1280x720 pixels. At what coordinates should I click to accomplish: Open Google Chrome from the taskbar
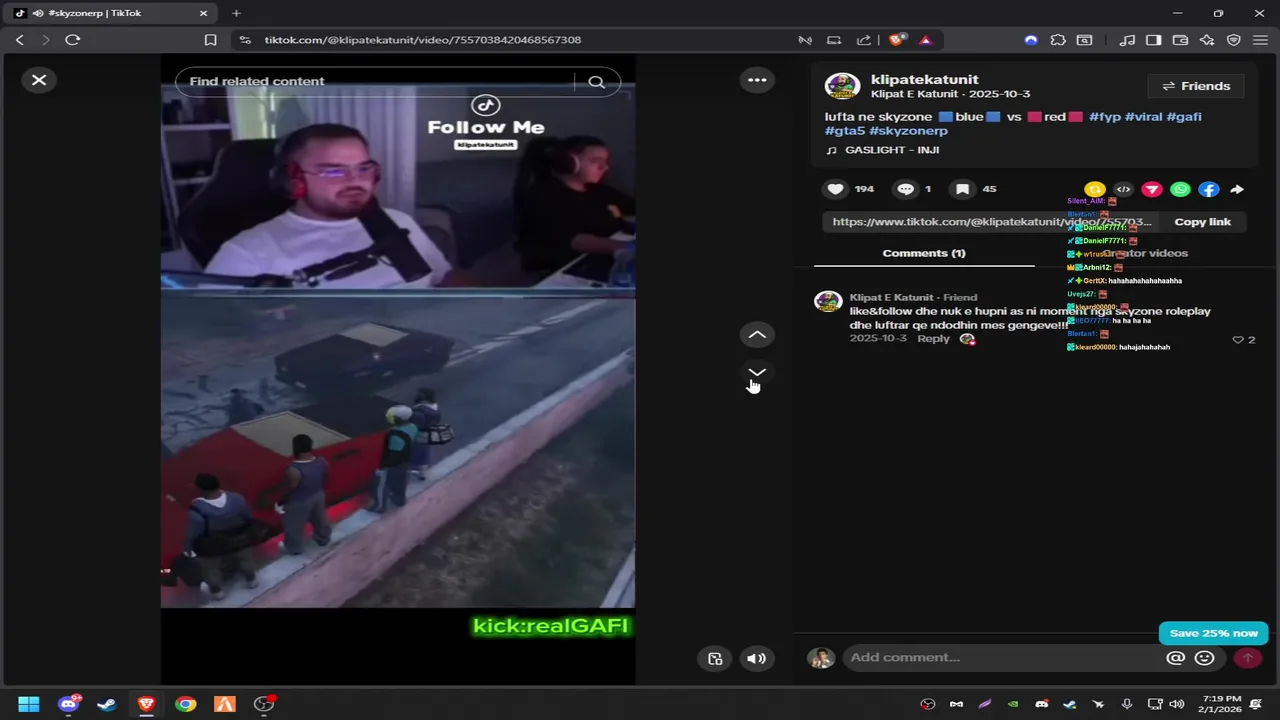[x=186, y=704]
